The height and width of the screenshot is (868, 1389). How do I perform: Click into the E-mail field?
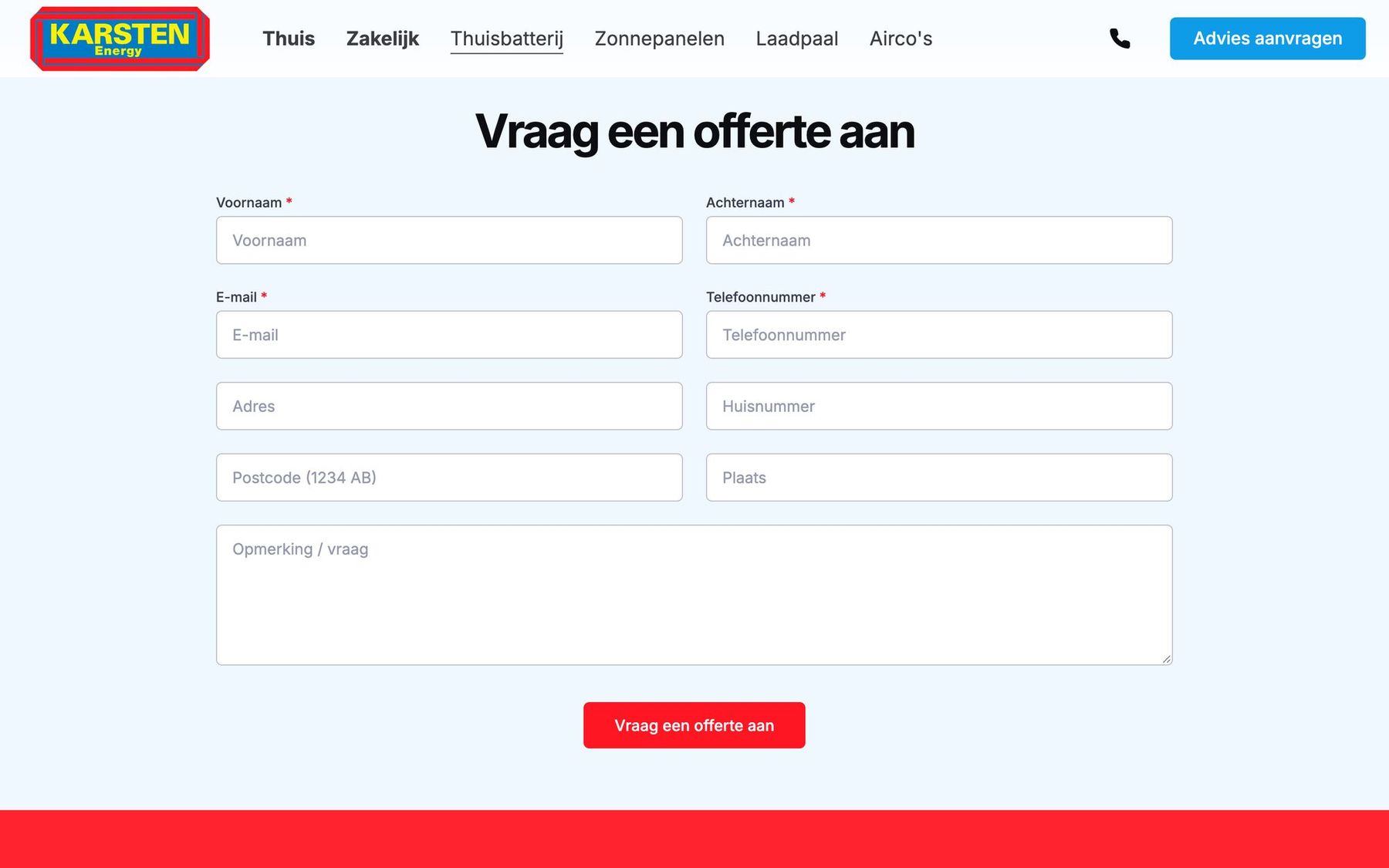449,335
